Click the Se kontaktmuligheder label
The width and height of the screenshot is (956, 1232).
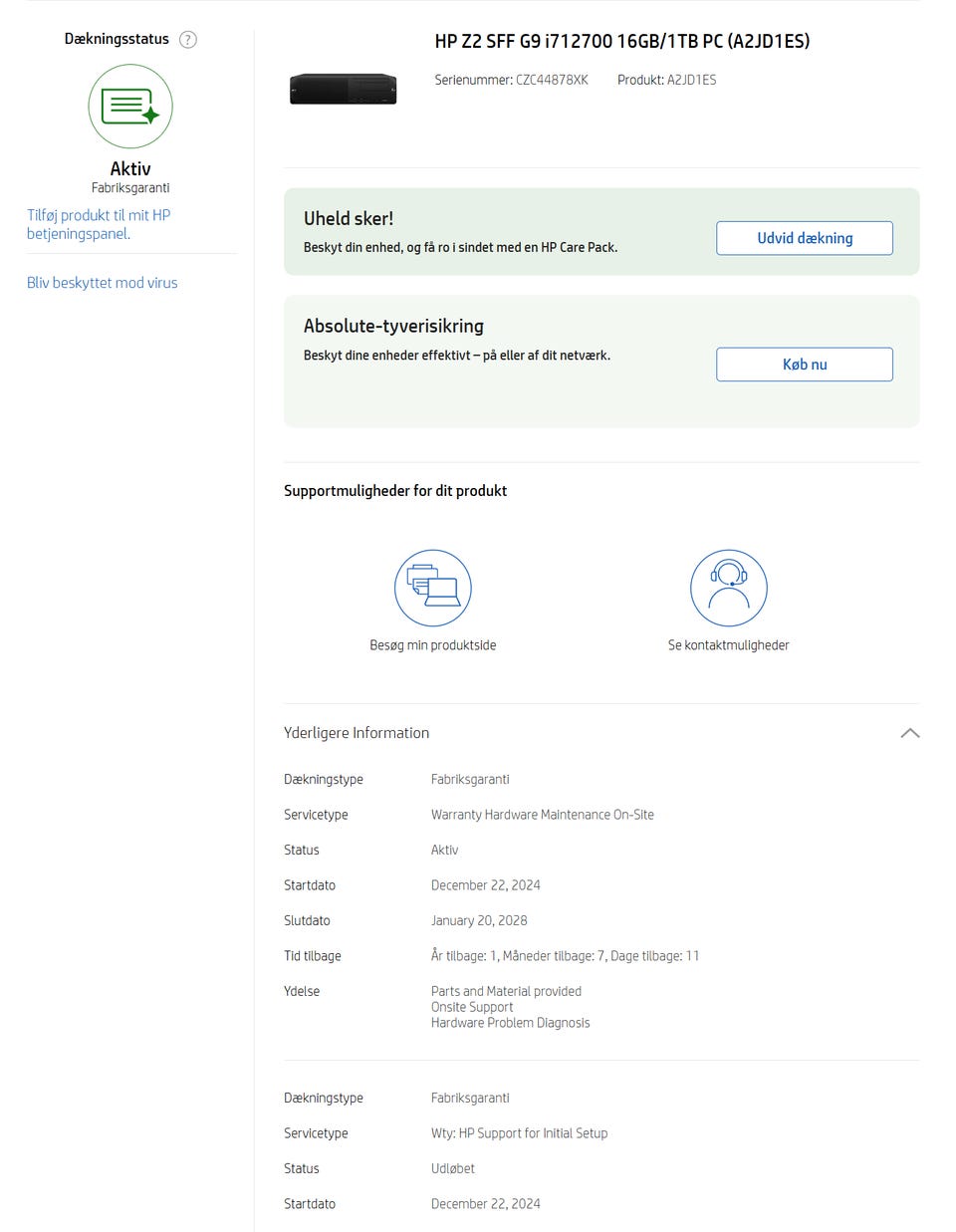coord(729,645)
